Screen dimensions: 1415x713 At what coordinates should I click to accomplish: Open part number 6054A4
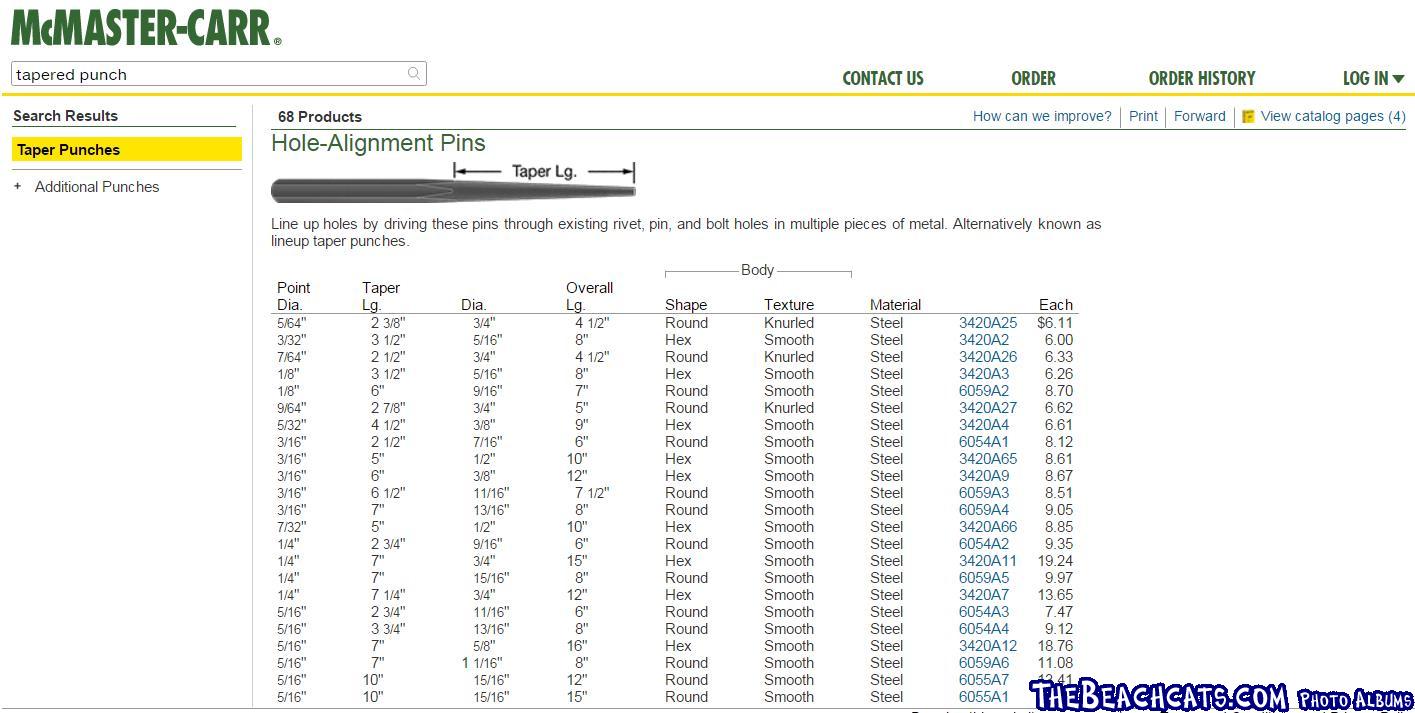coord(984,629)
